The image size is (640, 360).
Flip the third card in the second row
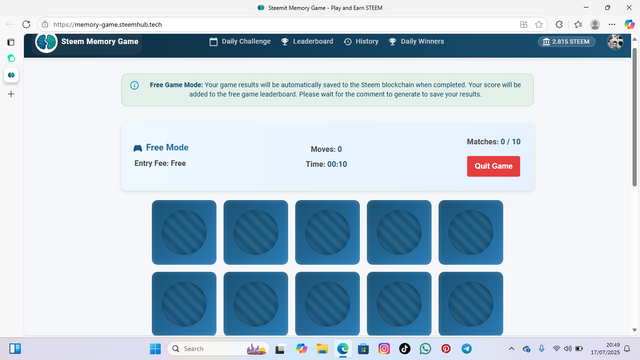pos(327,304)
